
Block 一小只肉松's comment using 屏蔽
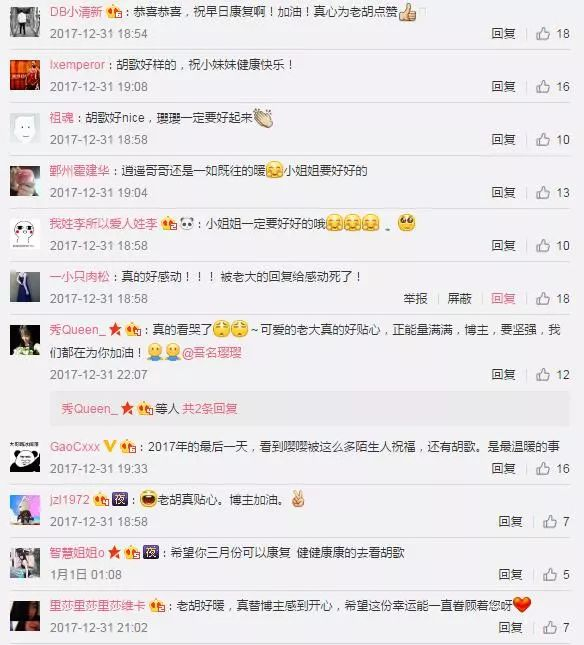point(459,299)
